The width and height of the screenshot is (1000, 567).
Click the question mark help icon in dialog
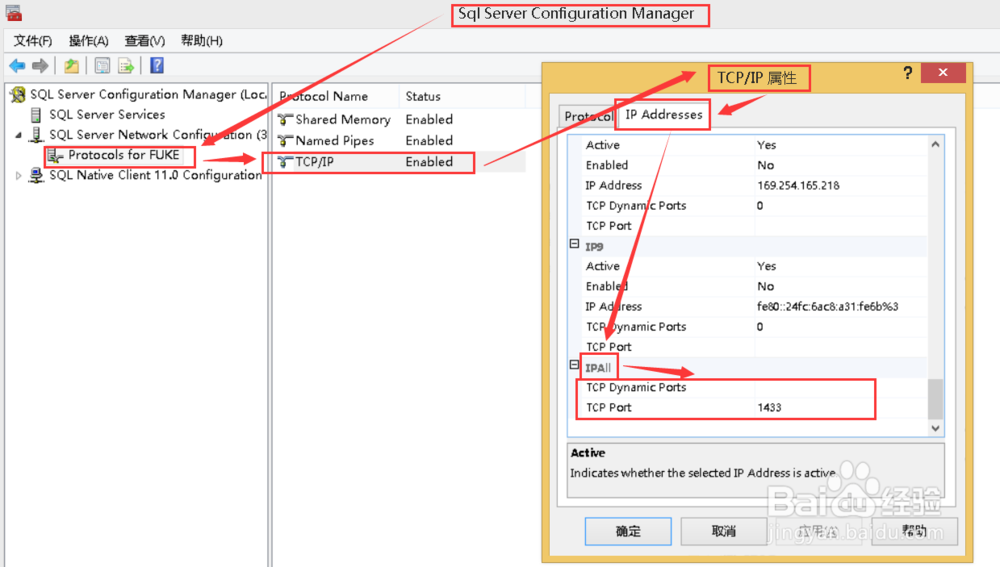click(908, 73)
